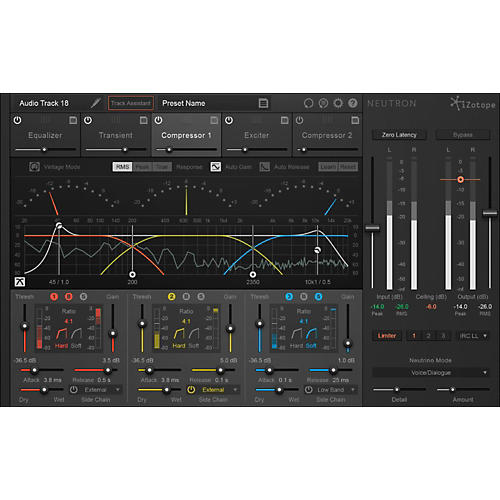Click the 200 Hz crossover handle
The width and height of the screenshot is (500, 500).
pos(132,274)
